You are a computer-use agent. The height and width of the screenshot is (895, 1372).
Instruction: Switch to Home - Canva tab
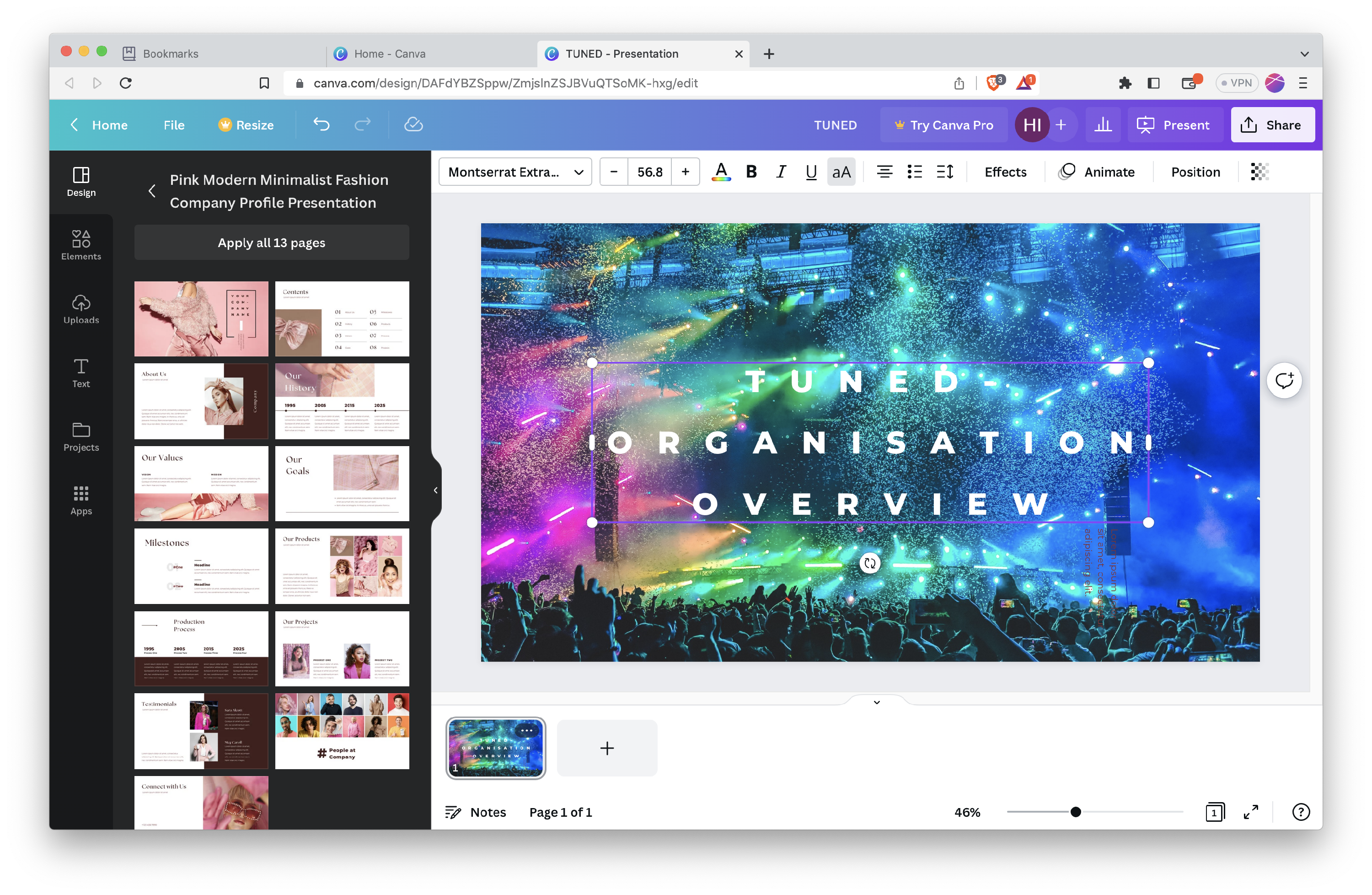390,54
